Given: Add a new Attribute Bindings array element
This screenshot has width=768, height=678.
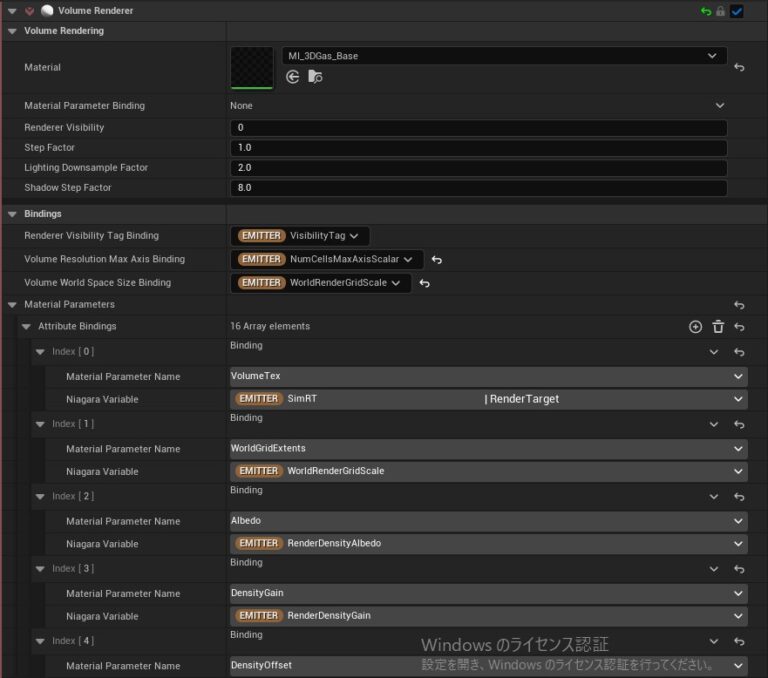Looking at the screenshot, I should click(696, 327).
